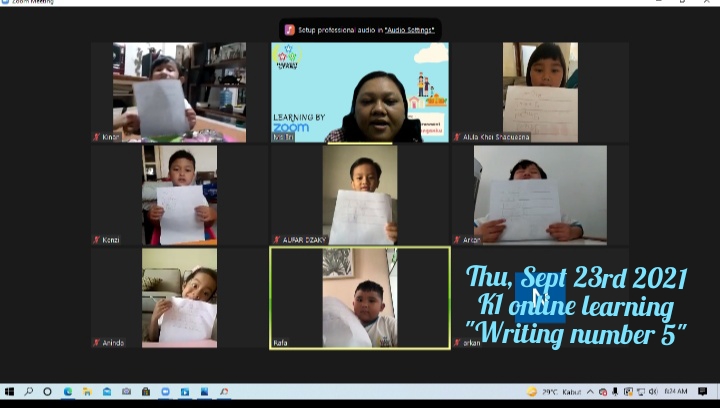
Task: Select Aninda's video tile
Action: coord(179,298)
